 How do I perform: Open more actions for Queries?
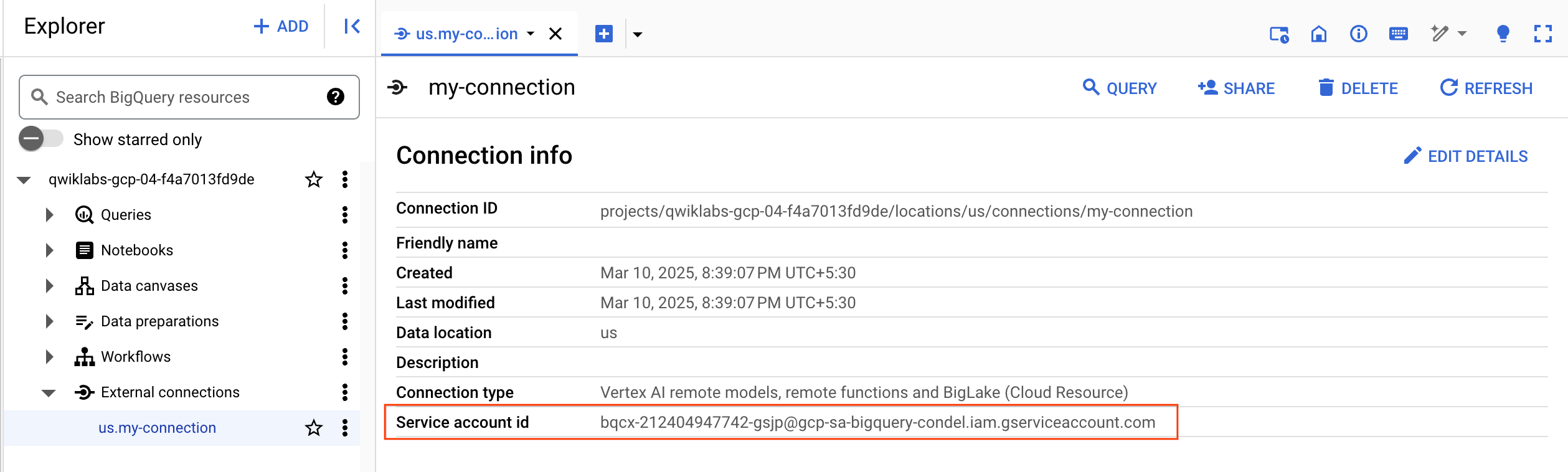(x=345, y=215)
